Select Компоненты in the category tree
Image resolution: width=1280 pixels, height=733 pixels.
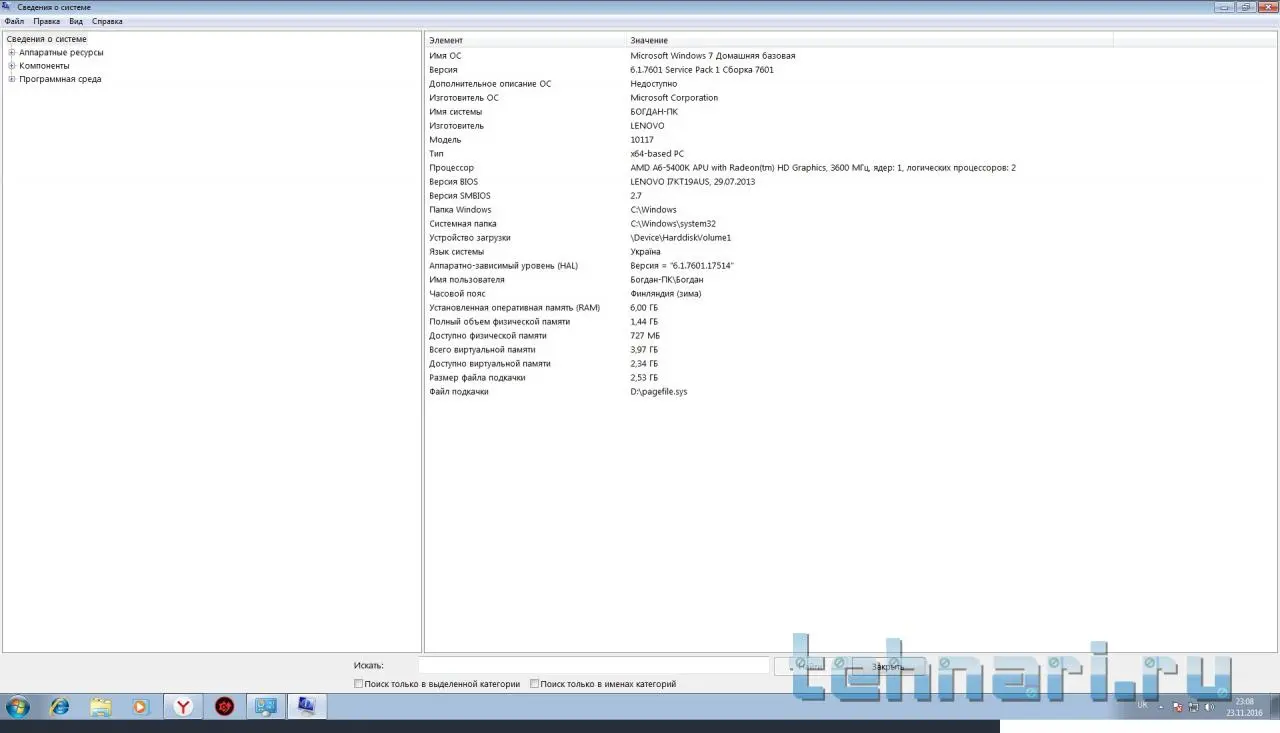(44, 66)
